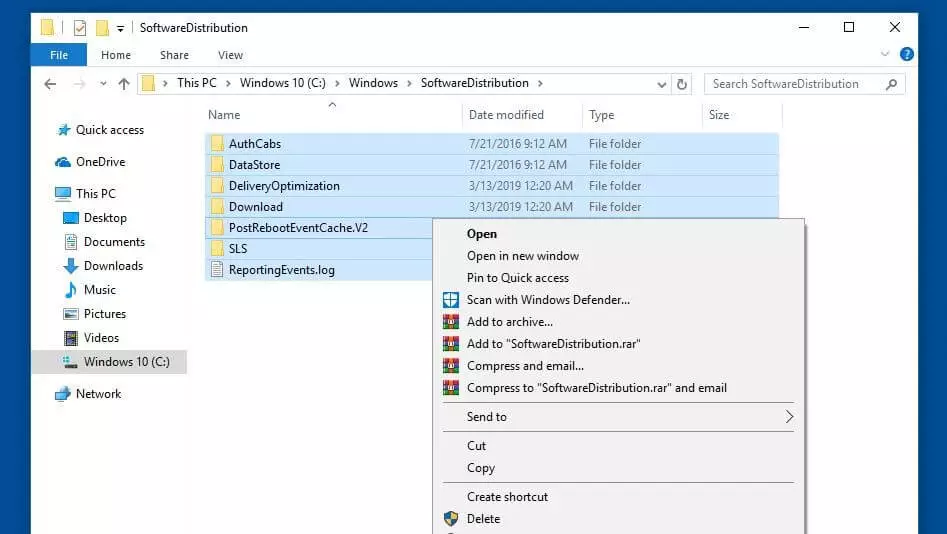Click 'Windows' breadcrumb in address bar
947x534 pixels.
point(373,83)
